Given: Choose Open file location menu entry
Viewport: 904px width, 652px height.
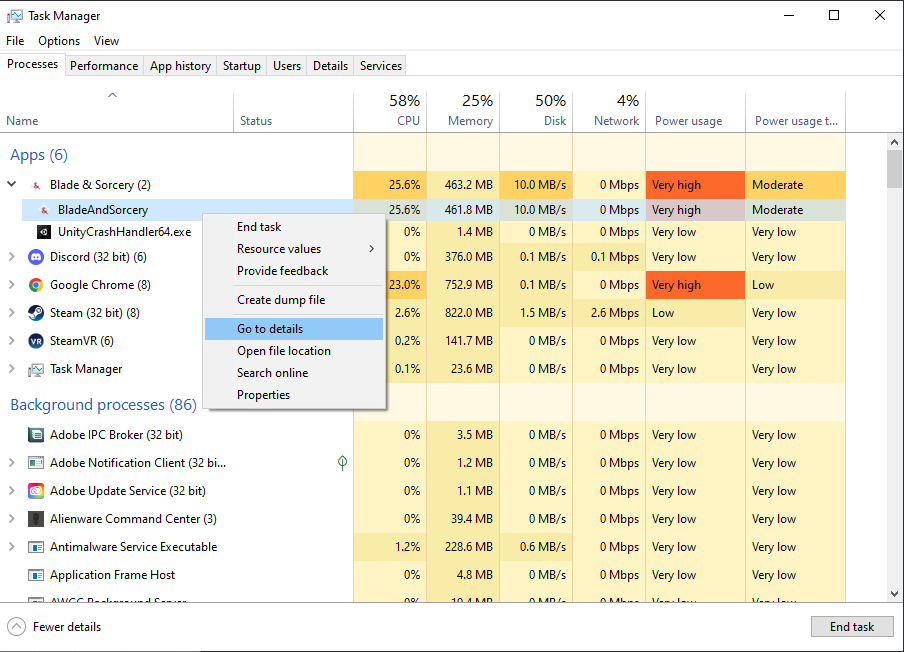Looking at the screenshot, I should [x=284, y=351].
